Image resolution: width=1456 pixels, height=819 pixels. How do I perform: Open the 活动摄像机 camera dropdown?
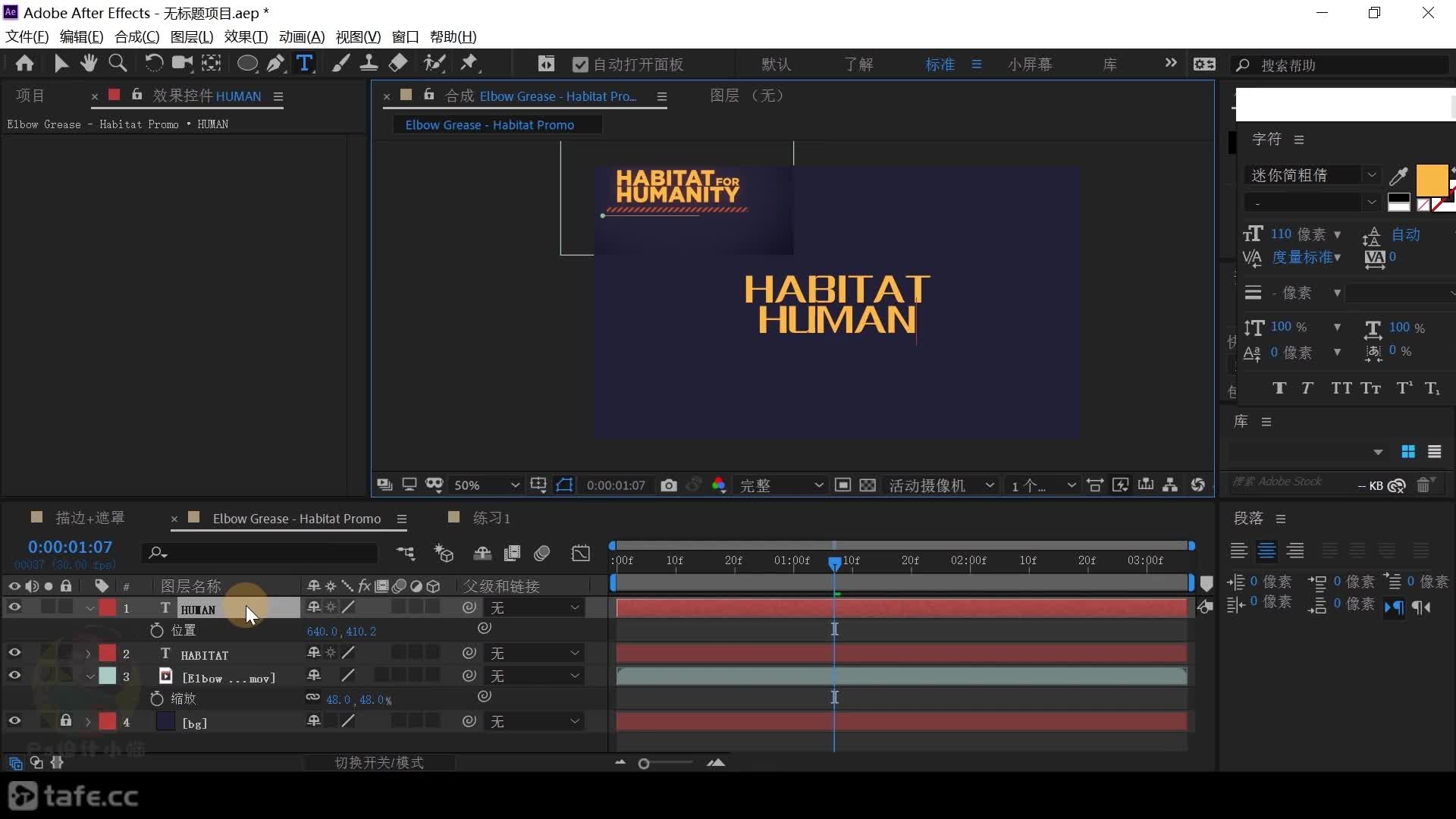point(941,485)
